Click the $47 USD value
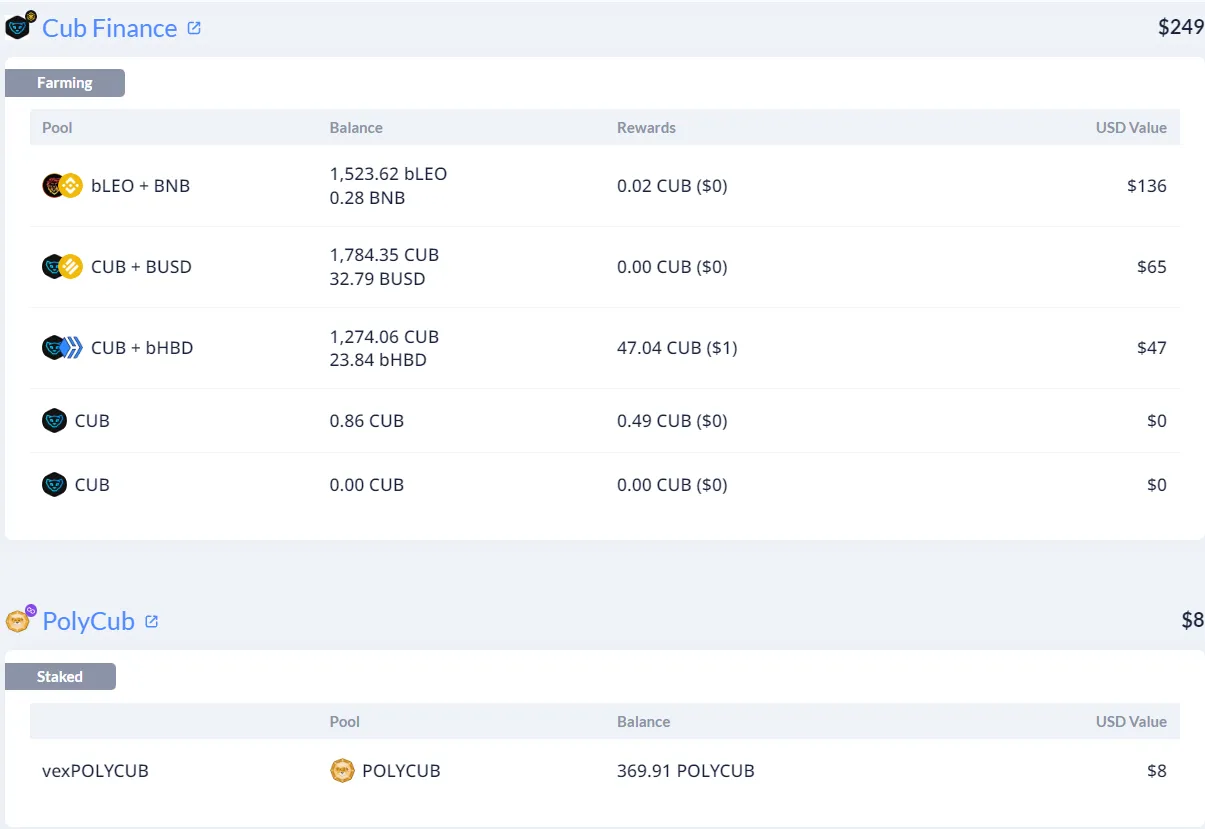Image resolution: width=1205 pixels, height=829 pixels. (1152, 348)
